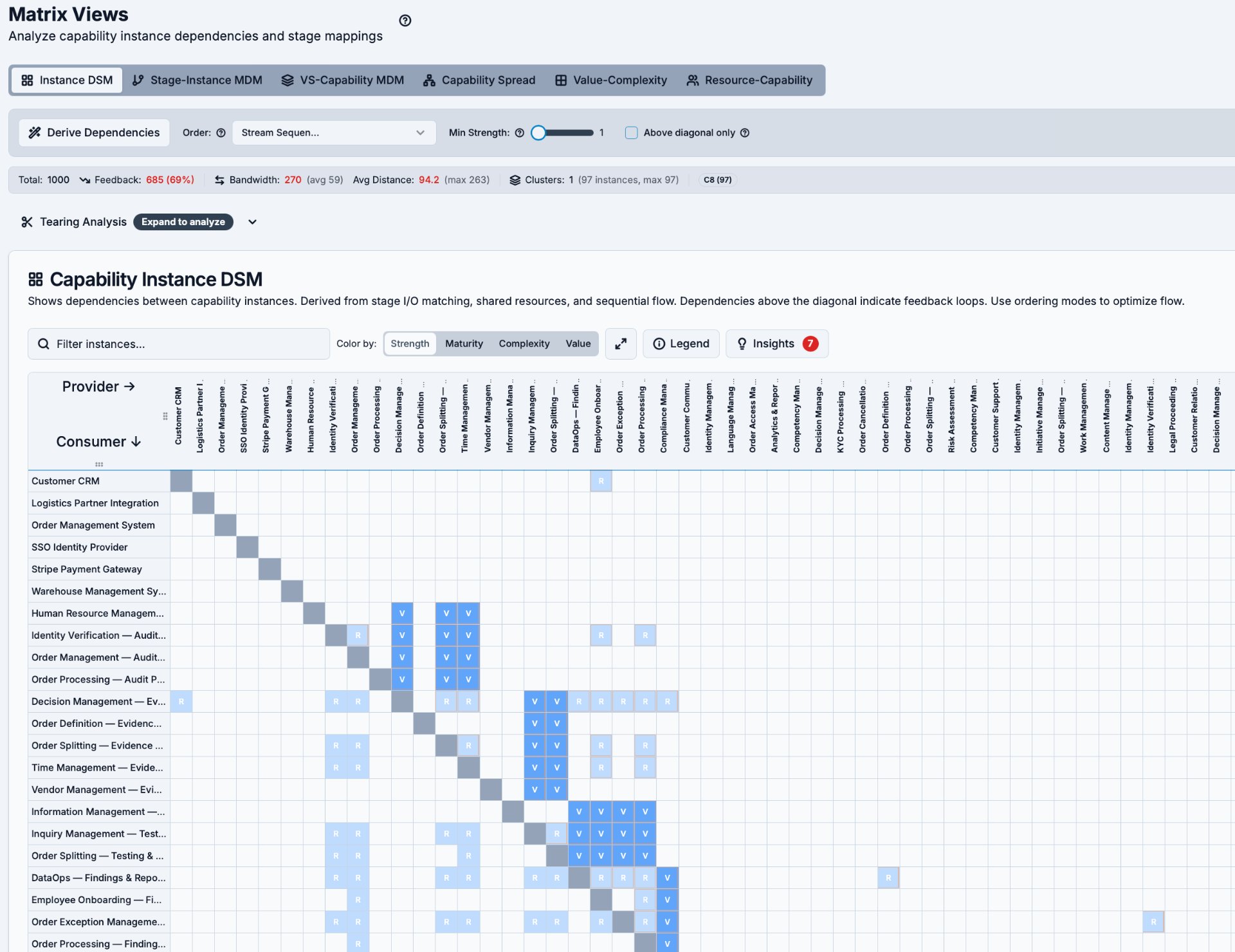Click first V cell in Order Definition row
This screenshot has width=1235, height=952.
point(535,724)
